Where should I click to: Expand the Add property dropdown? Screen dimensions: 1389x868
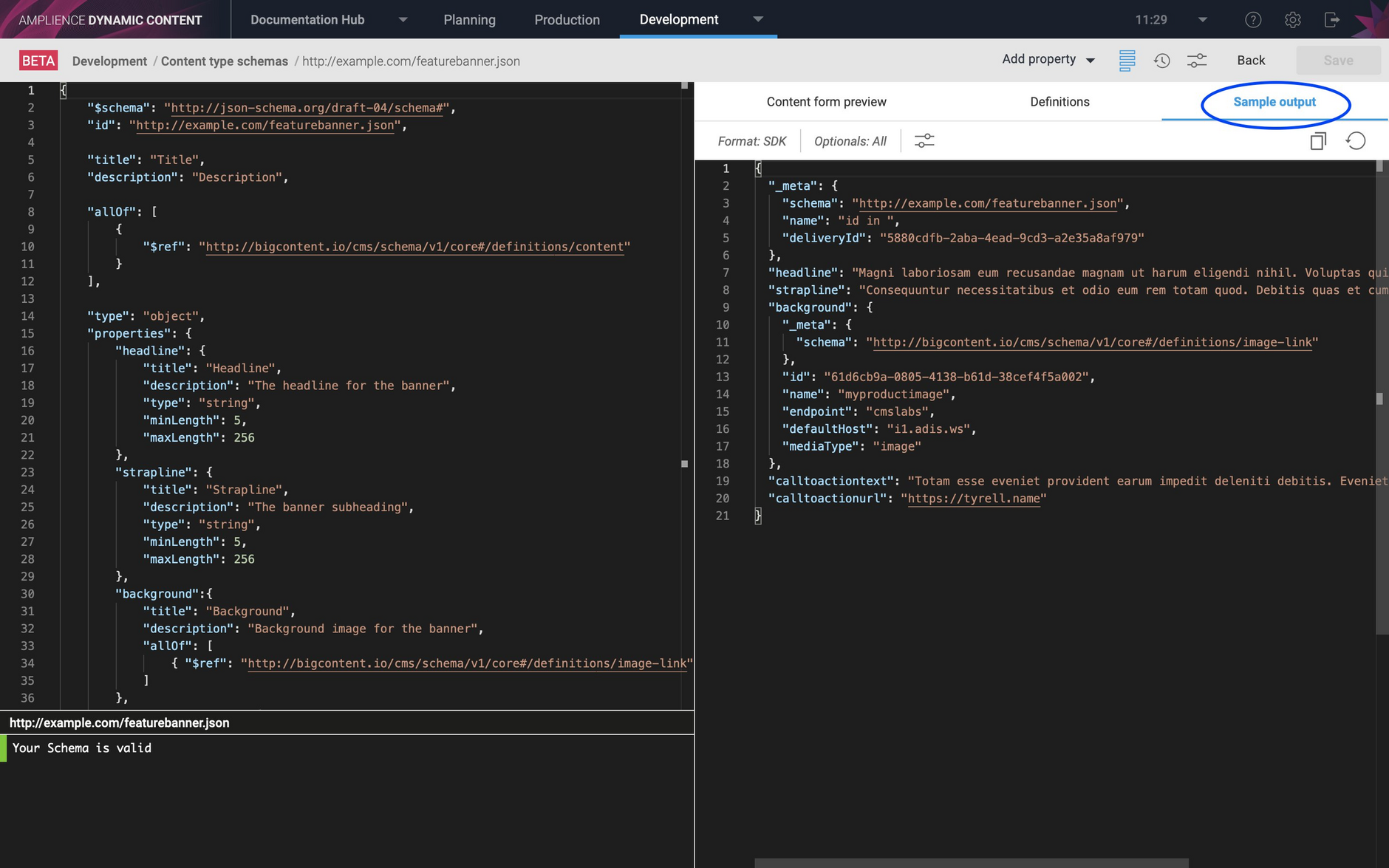(1048, 60)
